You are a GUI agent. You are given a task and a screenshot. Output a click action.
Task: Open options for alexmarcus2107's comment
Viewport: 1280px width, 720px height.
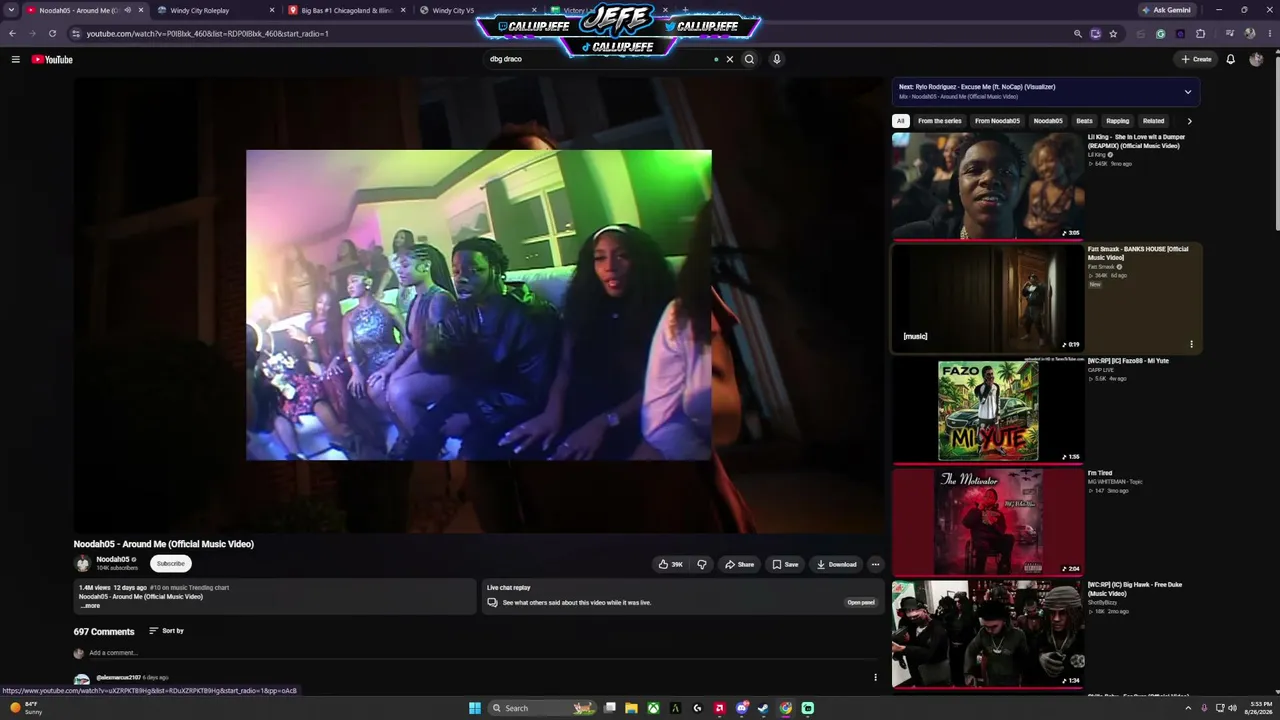click(x=875, y=678)
